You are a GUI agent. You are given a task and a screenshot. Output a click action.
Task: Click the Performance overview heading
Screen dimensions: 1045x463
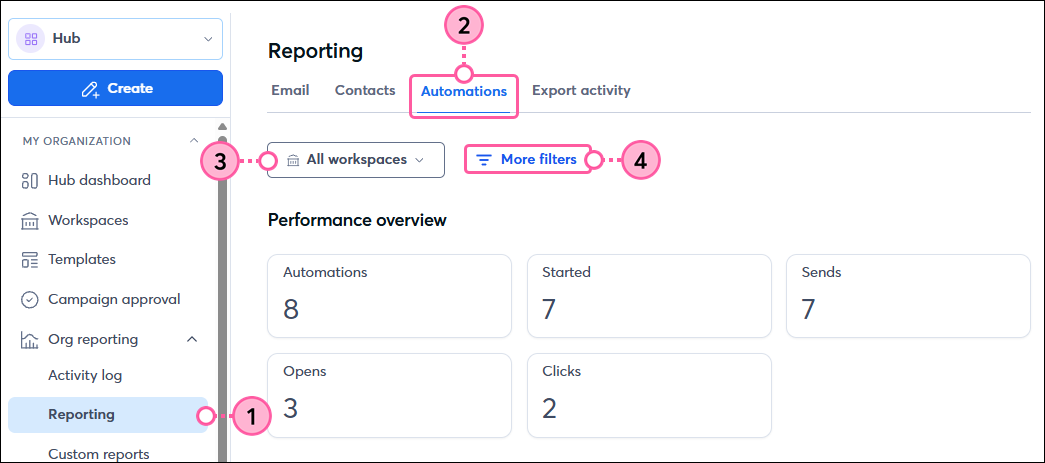[x=357, y=220]
